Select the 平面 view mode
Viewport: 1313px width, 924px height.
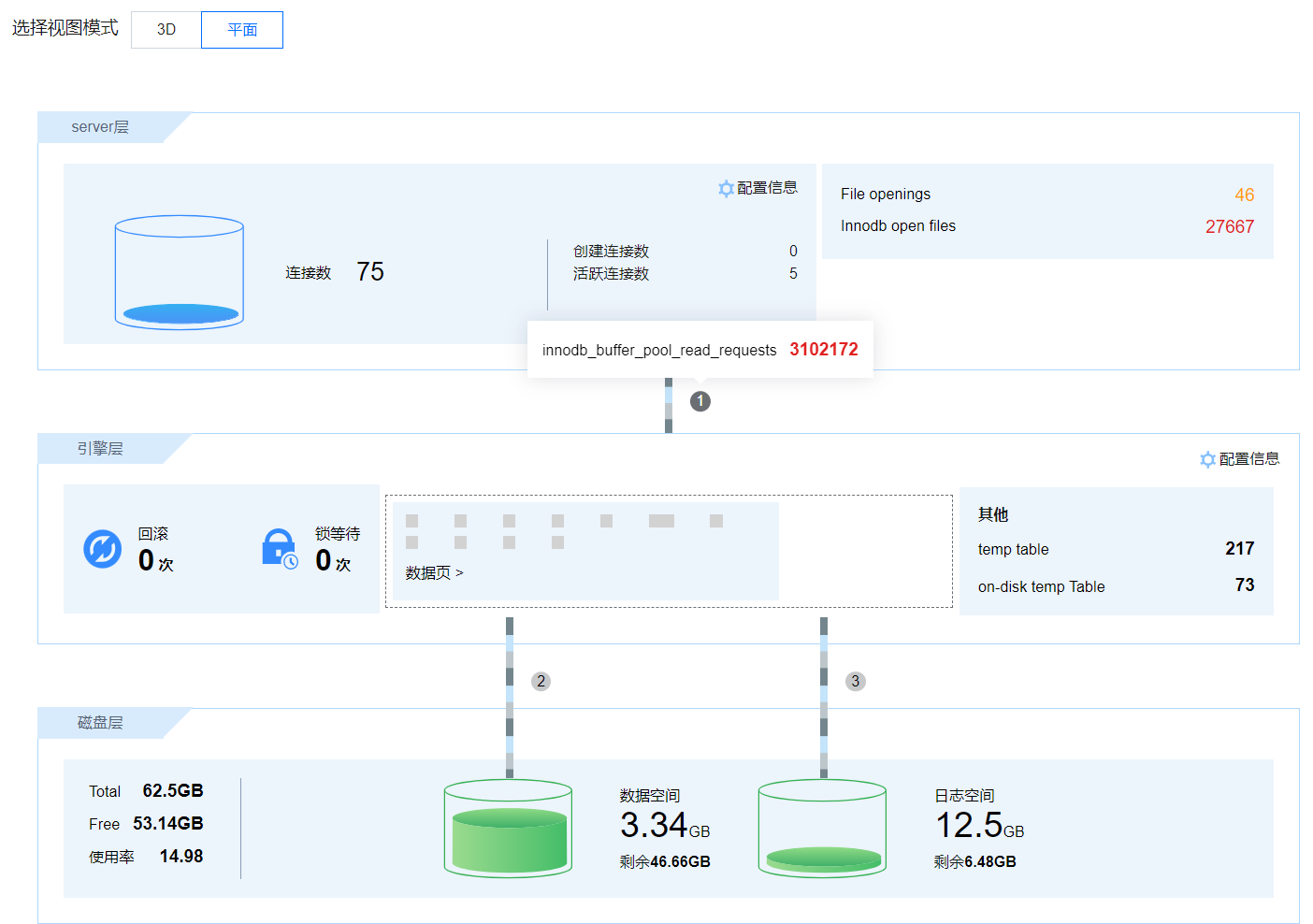tap(242, 30)
